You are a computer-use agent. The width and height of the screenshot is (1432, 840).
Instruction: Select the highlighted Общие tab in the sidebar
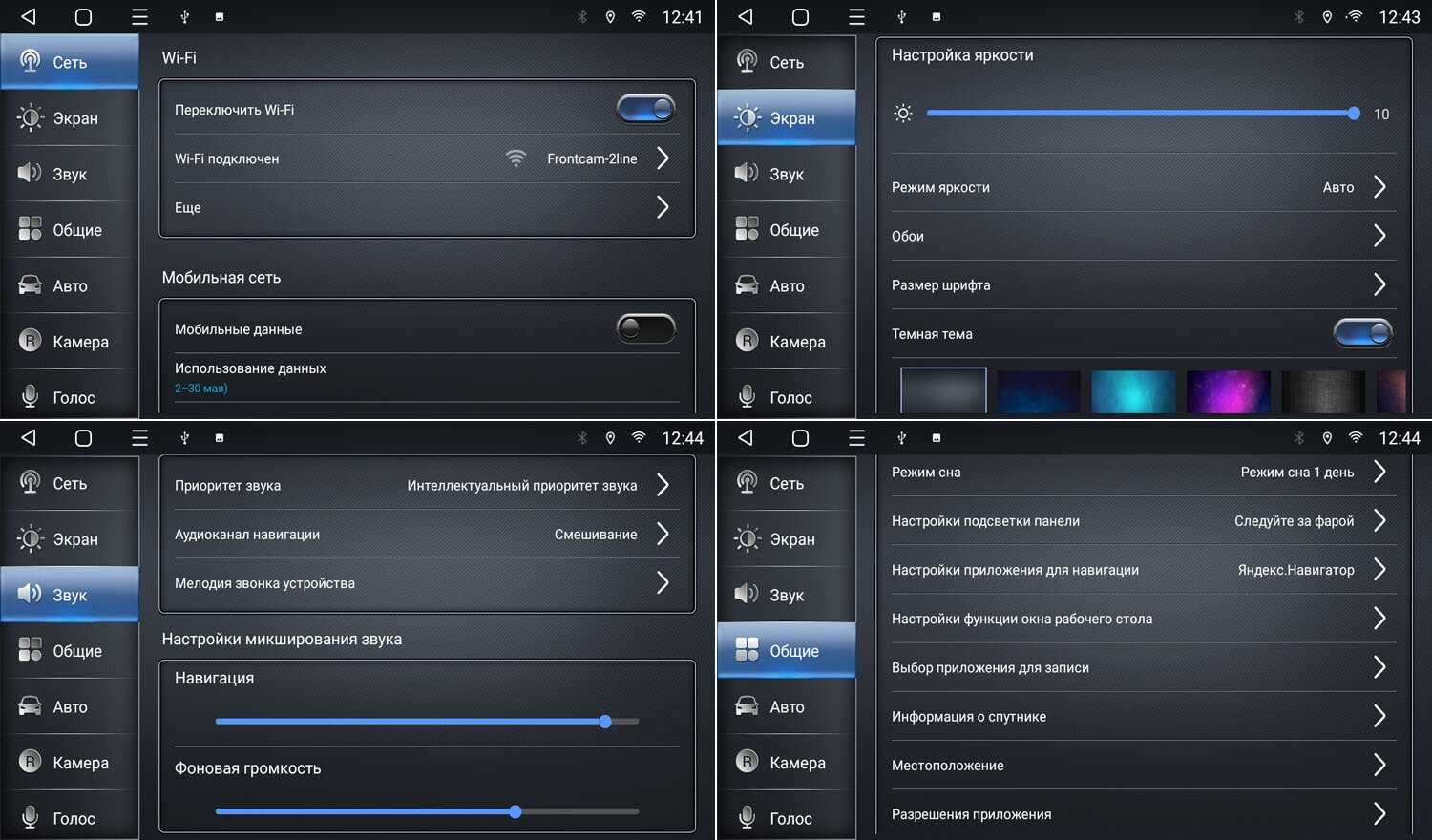[787, 651]
